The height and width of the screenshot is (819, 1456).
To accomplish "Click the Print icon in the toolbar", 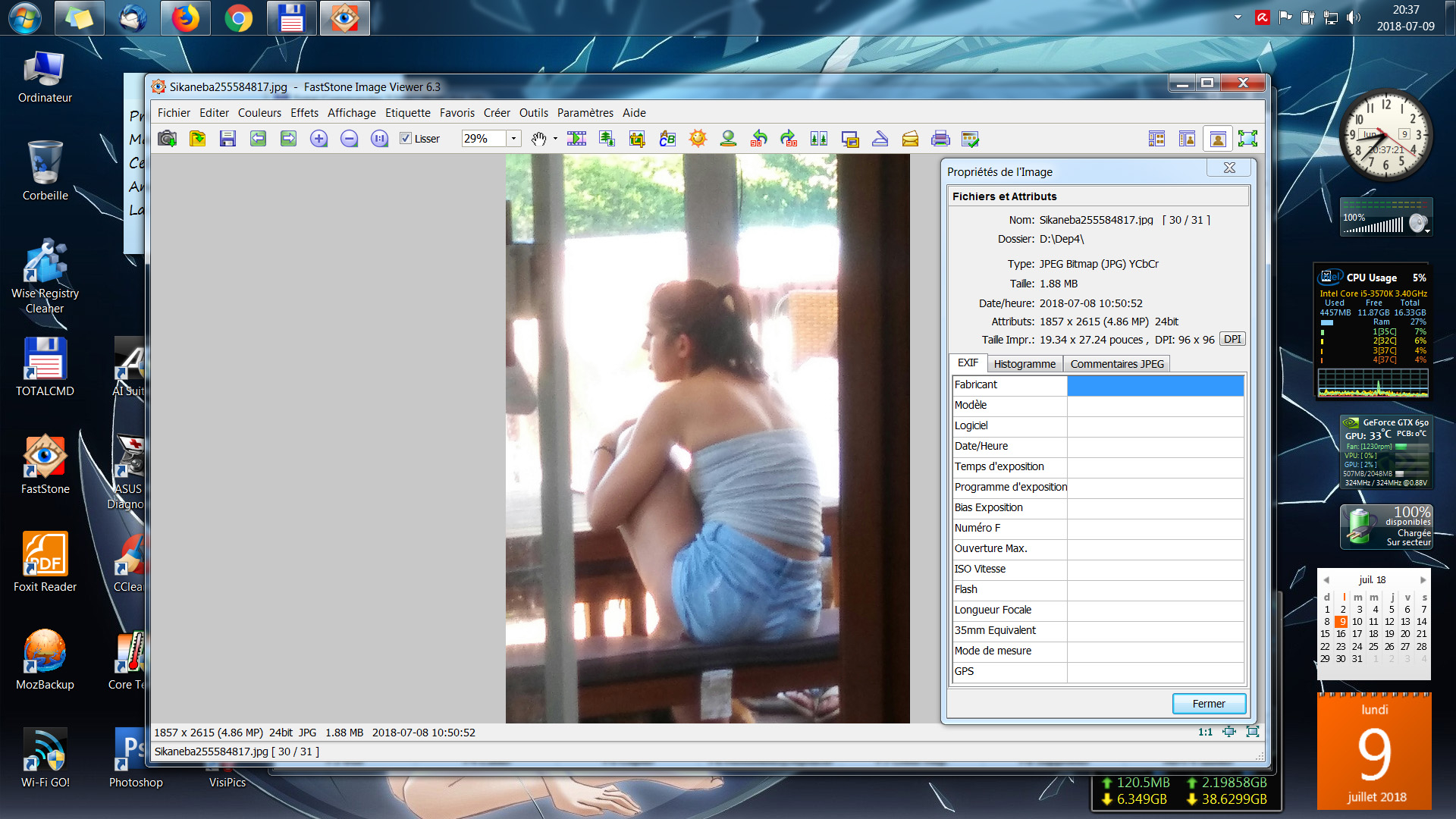I will [940, 139].
